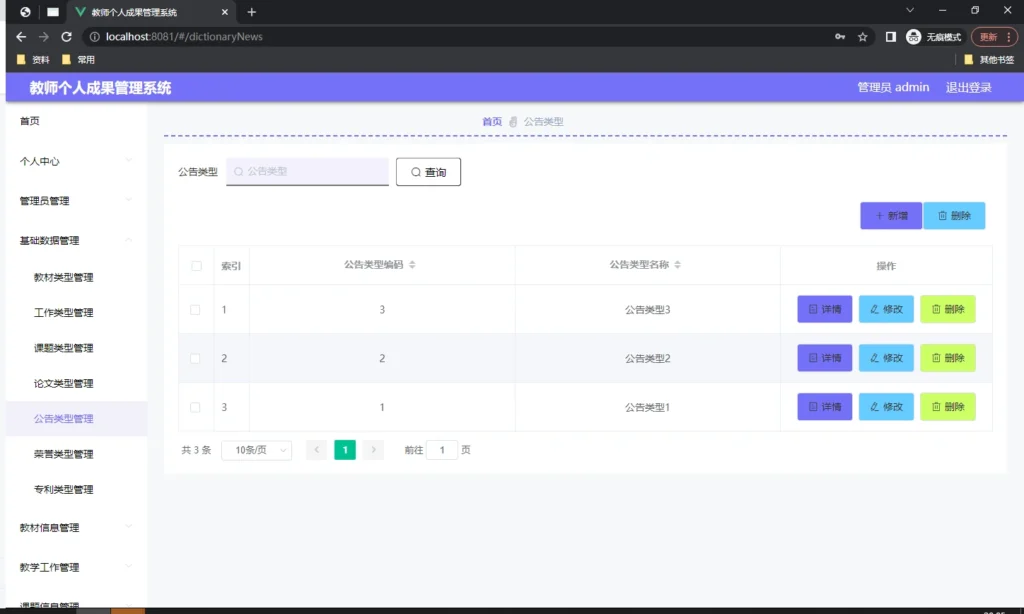This screenshot has height=614, width=1024.
Task: Bookmark this page with the star icon
Action: click(862, 37)
